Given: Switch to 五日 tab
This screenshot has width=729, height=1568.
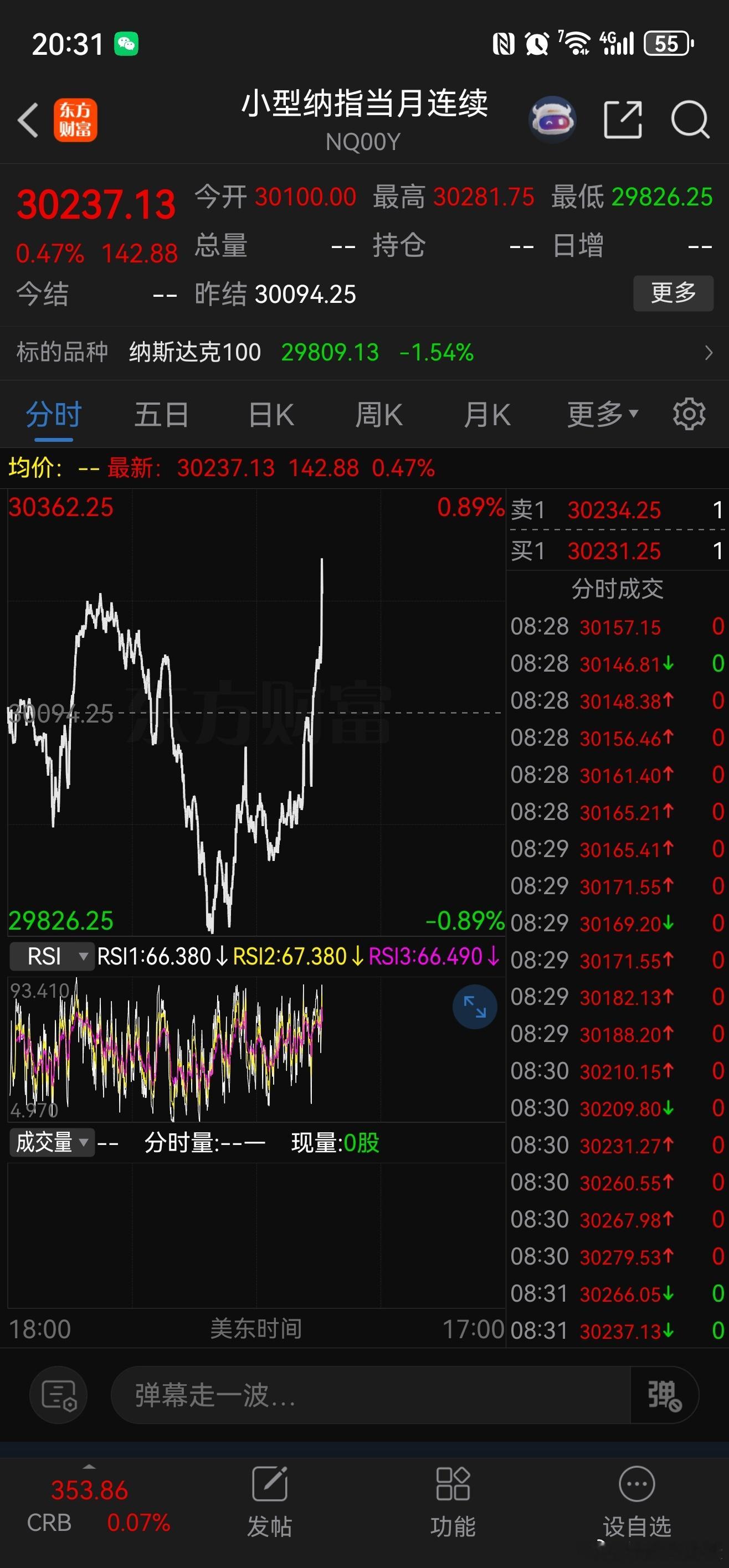Looking at the screenshot, I should [x=161, y=415].
